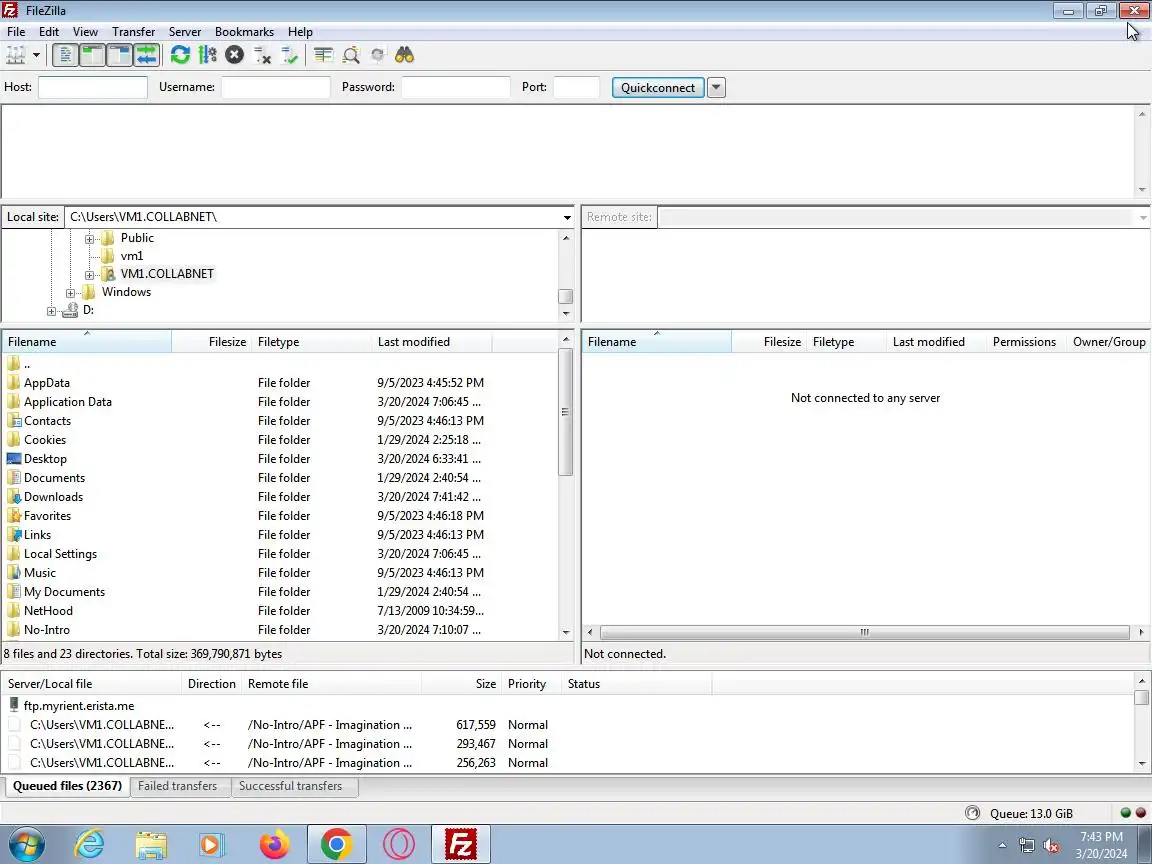Sort local files by Filetype column

coord(312,342)
